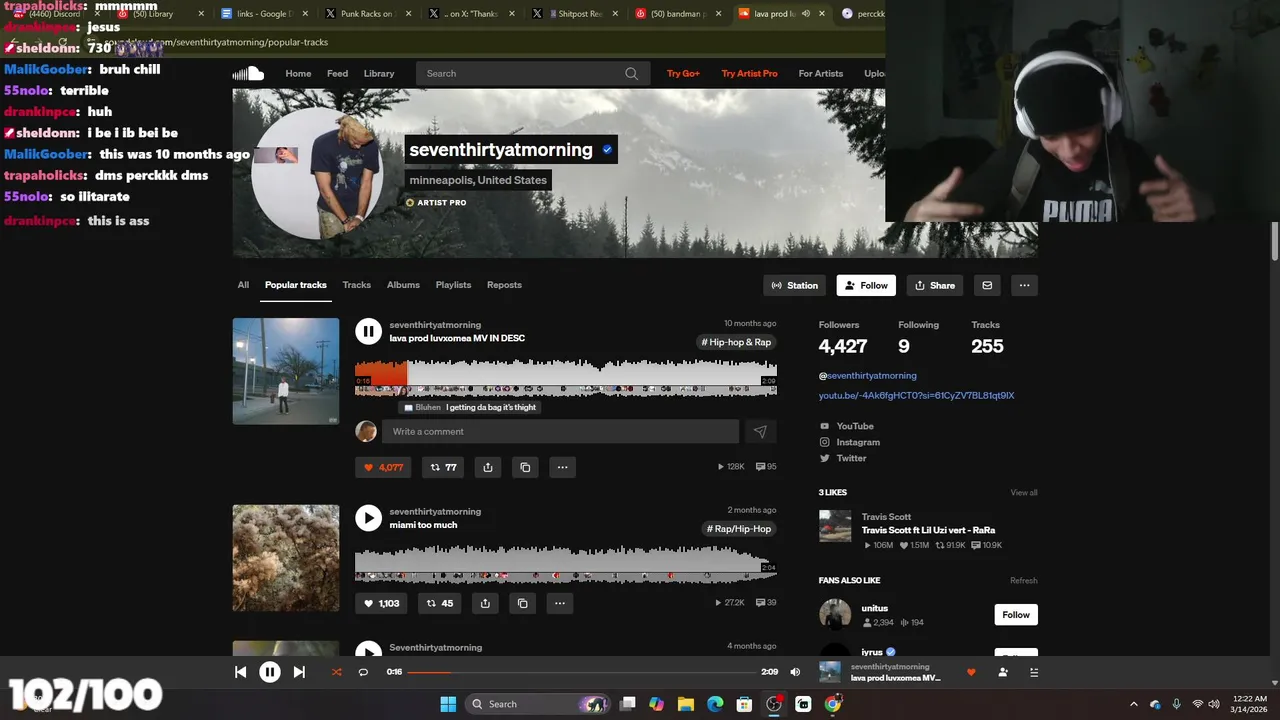Click the volume speaker icon in the player bar
This screenshot has width=1280, height=720.
pos(795,672)
